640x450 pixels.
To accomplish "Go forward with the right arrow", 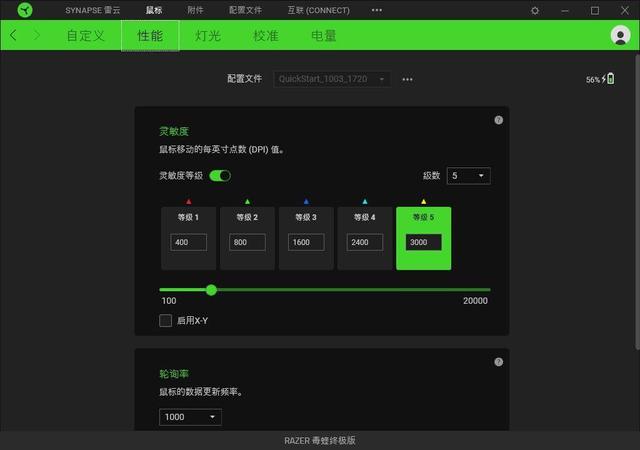I will tap(37, 36).
